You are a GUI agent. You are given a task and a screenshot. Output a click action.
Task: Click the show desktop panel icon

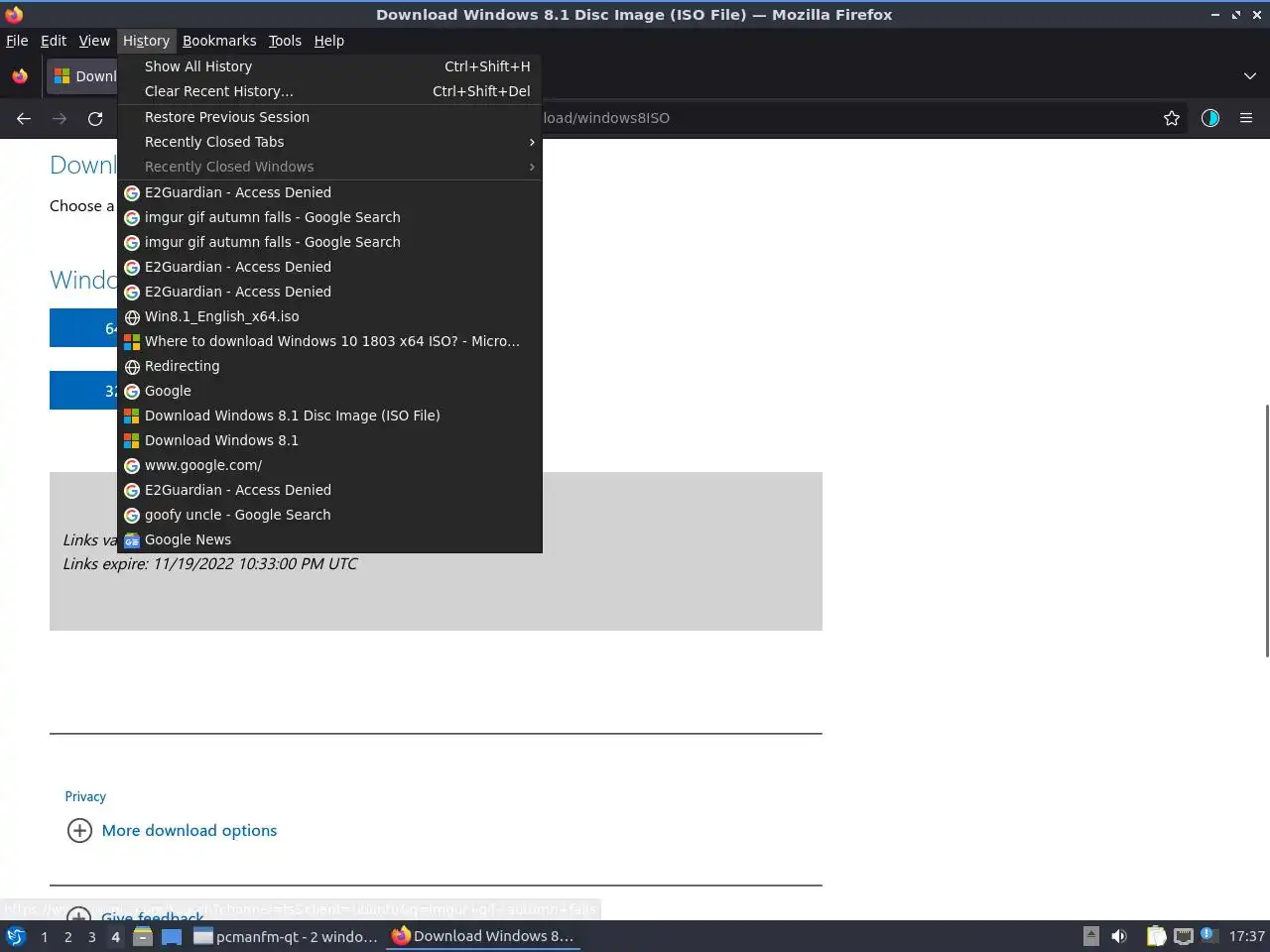(172, 936)
